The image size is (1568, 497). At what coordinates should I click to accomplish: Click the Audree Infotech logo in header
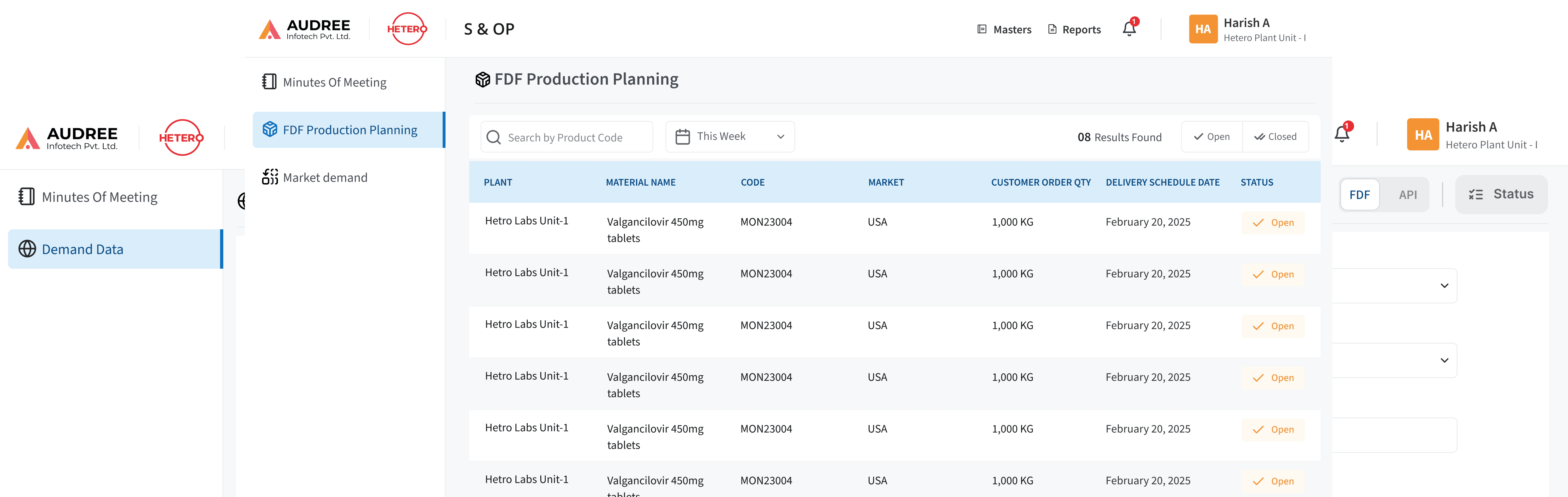pyautogui.click(x=305, y=29)
